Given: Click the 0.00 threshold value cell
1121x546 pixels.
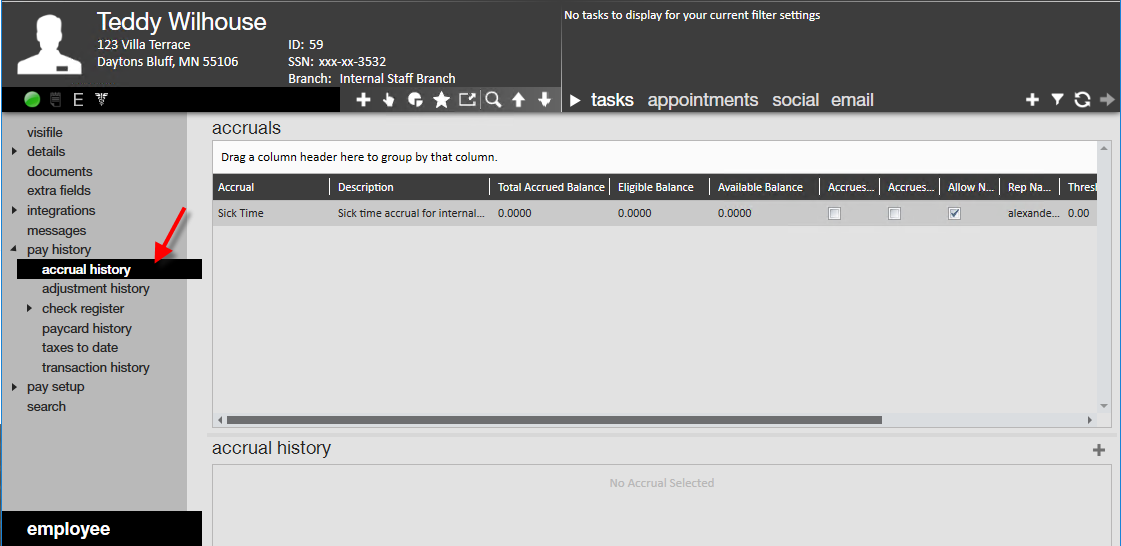Looking at the screenshot, I should [x=1079, y=214].
